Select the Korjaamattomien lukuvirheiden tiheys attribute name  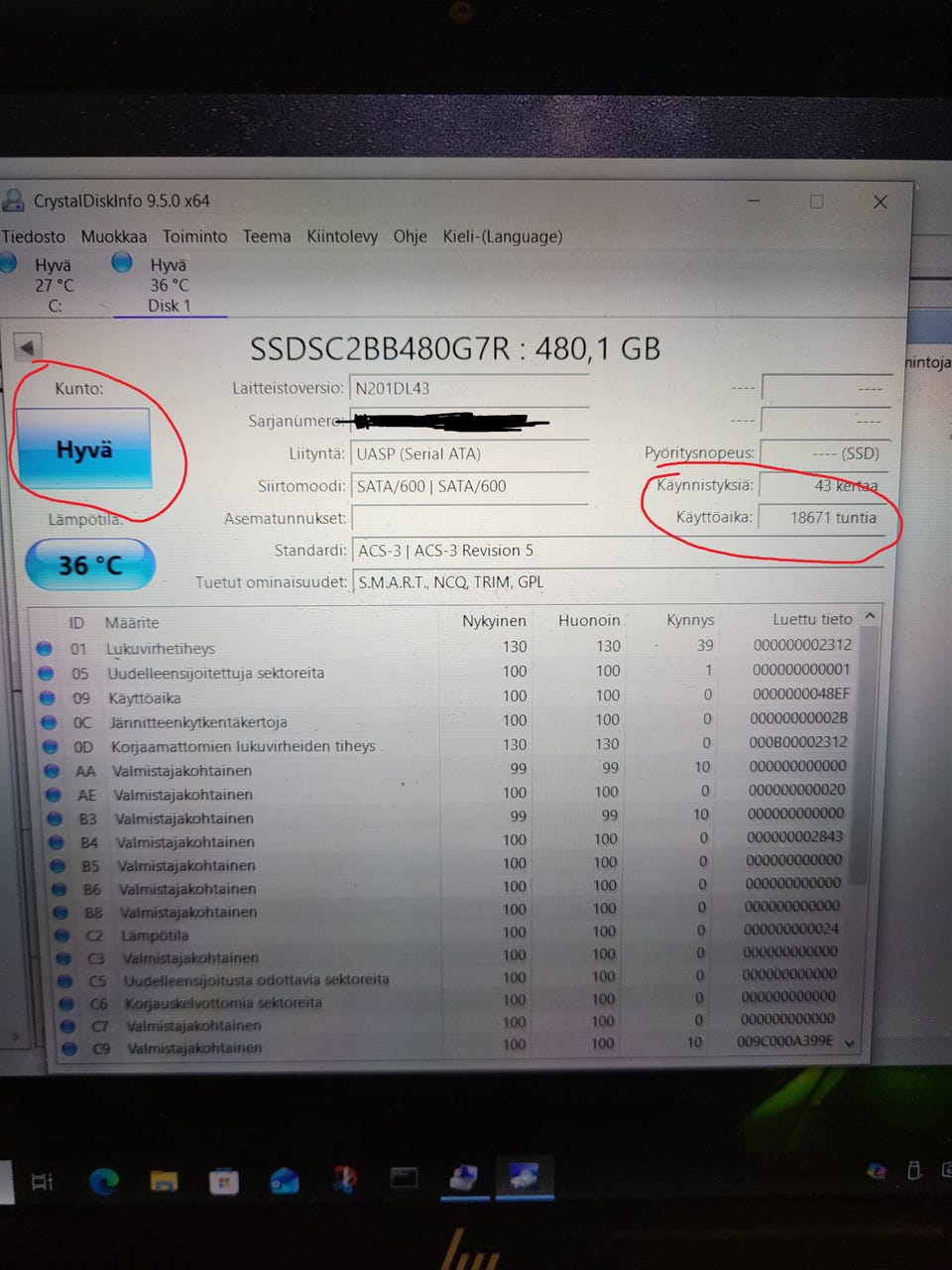(x=243, y=746)
